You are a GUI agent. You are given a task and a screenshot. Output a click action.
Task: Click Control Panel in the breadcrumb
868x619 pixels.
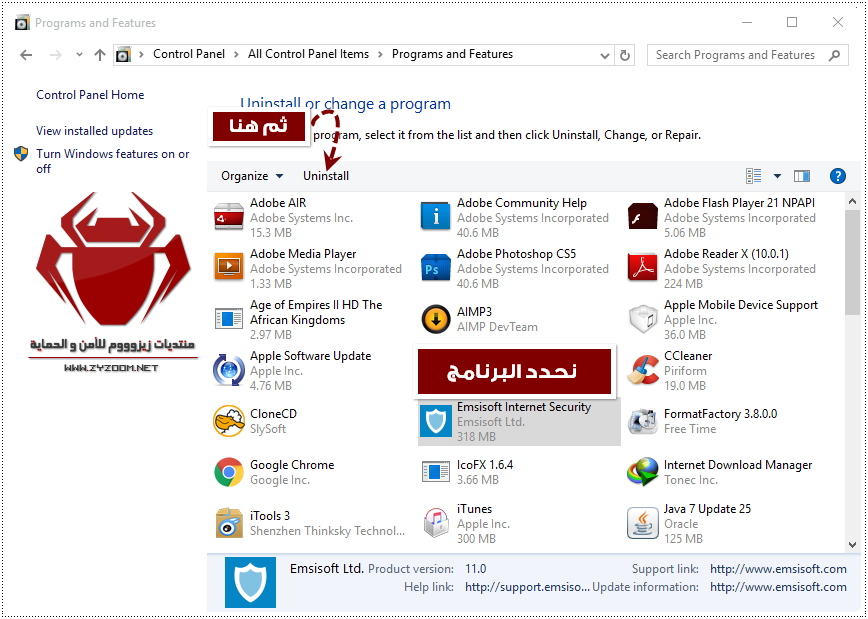tap(189, 54)
